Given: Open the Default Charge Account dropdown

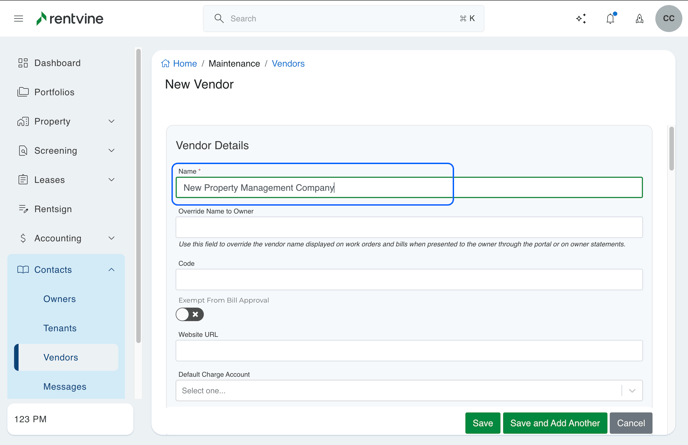Looking at the screenshot, I should pos(409,390).
